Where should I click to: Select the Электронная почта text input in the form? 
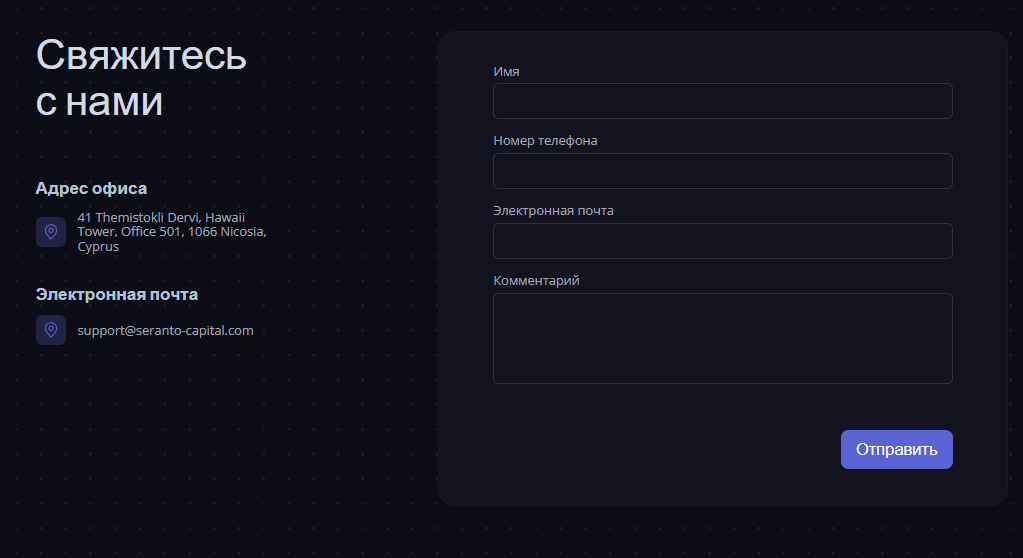722,241
